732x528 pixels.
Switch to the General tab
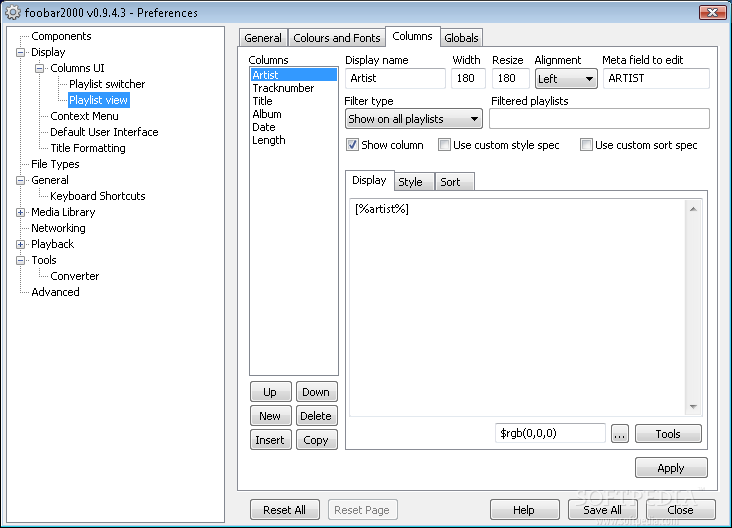pos(263,38)
